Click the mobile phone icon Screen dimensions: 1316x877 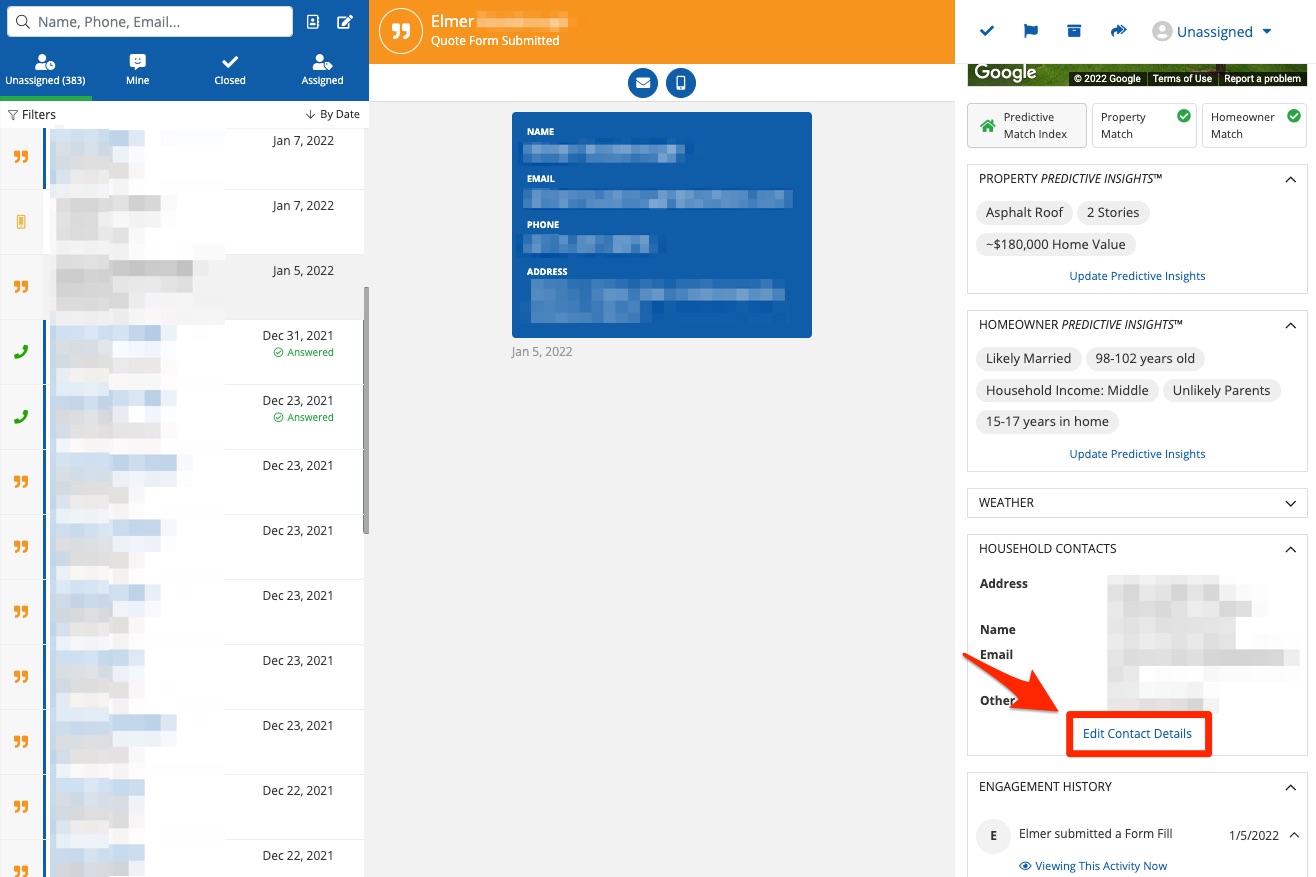681,83
